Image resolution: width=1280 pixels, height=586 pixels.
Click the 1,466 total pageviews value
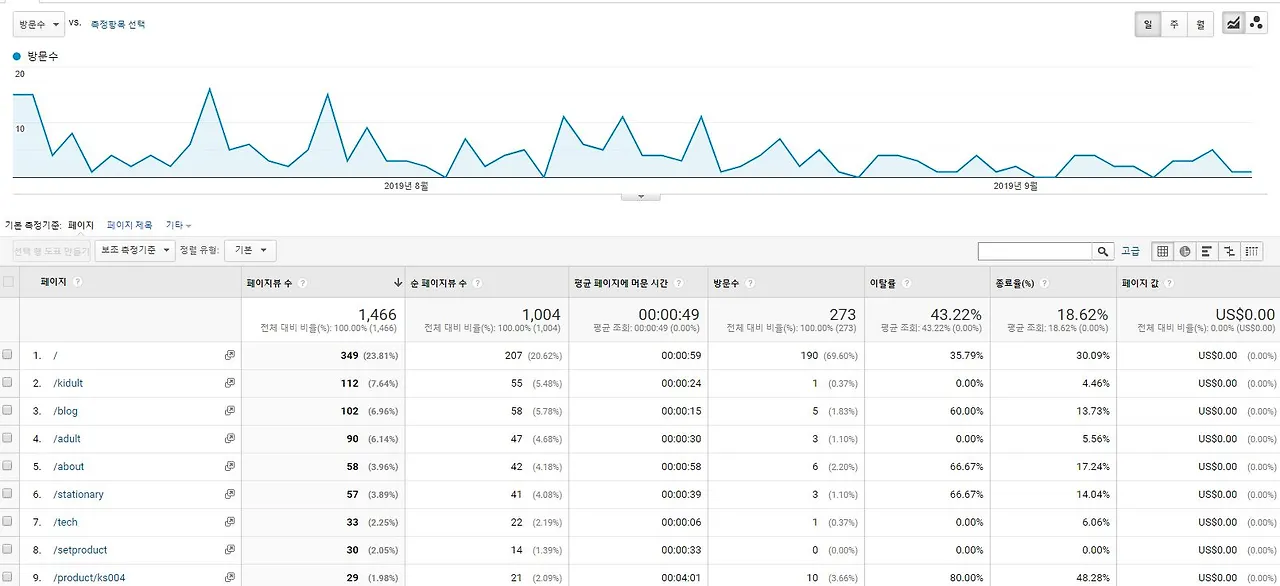pos(377,315)
